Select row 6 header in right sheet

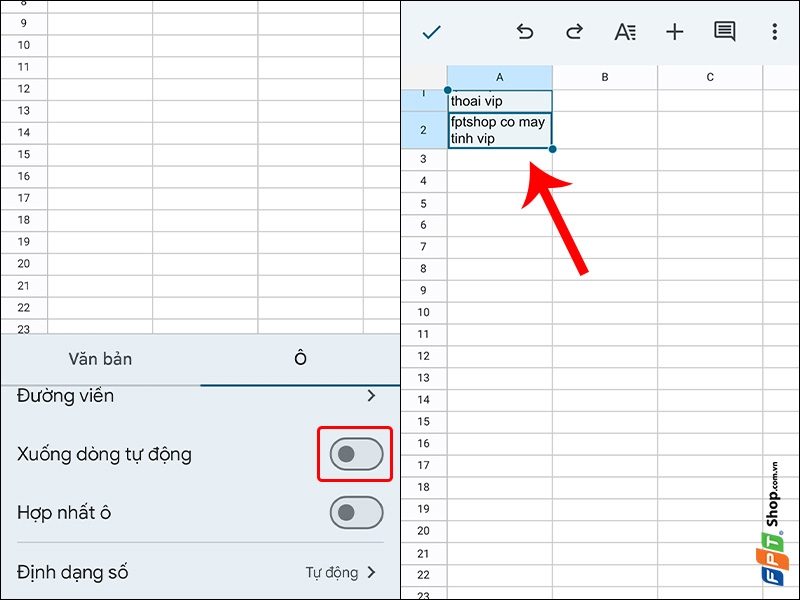pos(423,225)
